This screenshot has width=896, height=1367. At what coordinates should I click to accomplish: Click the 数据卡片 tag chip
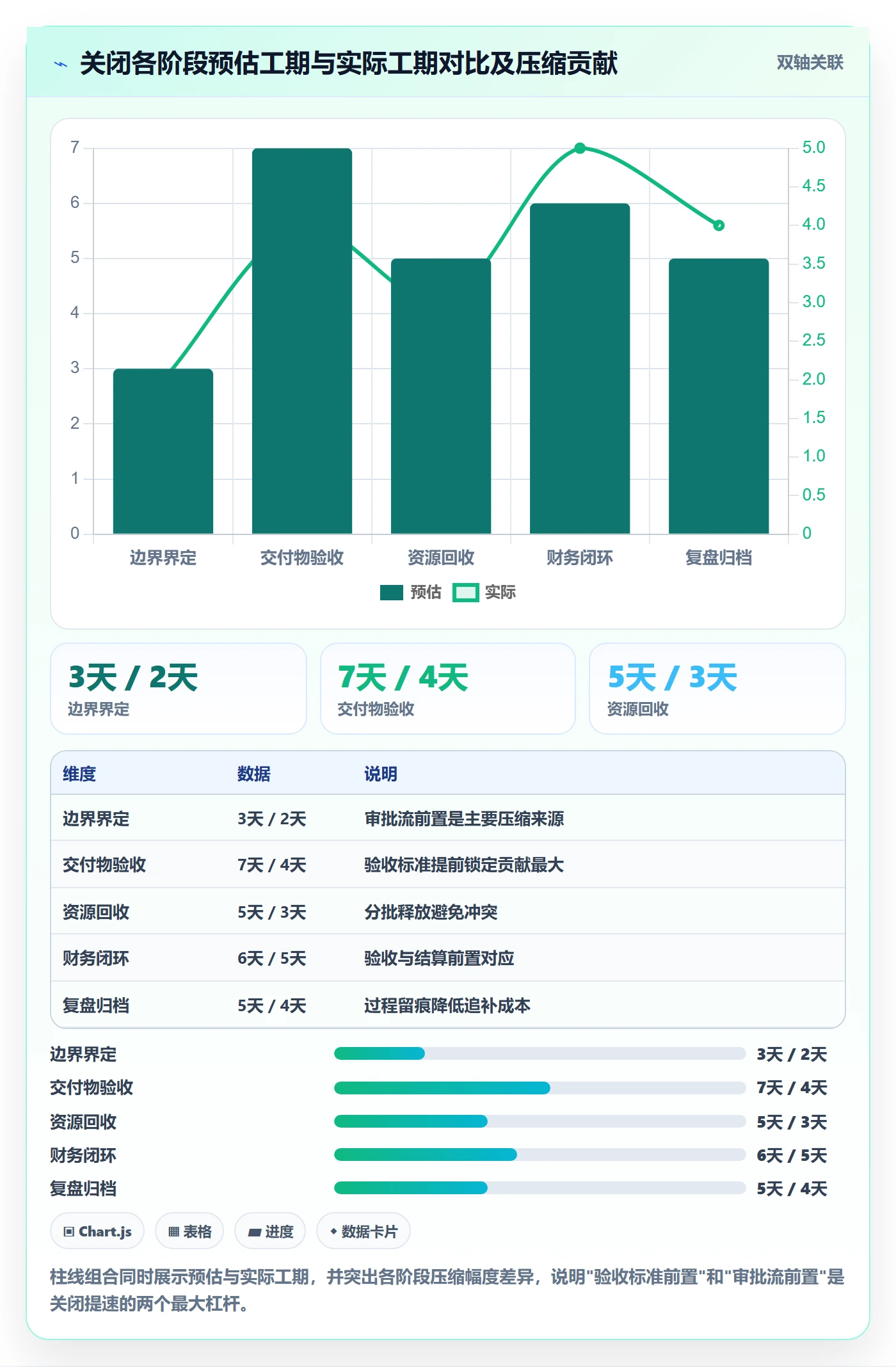tap(364, 1231)
